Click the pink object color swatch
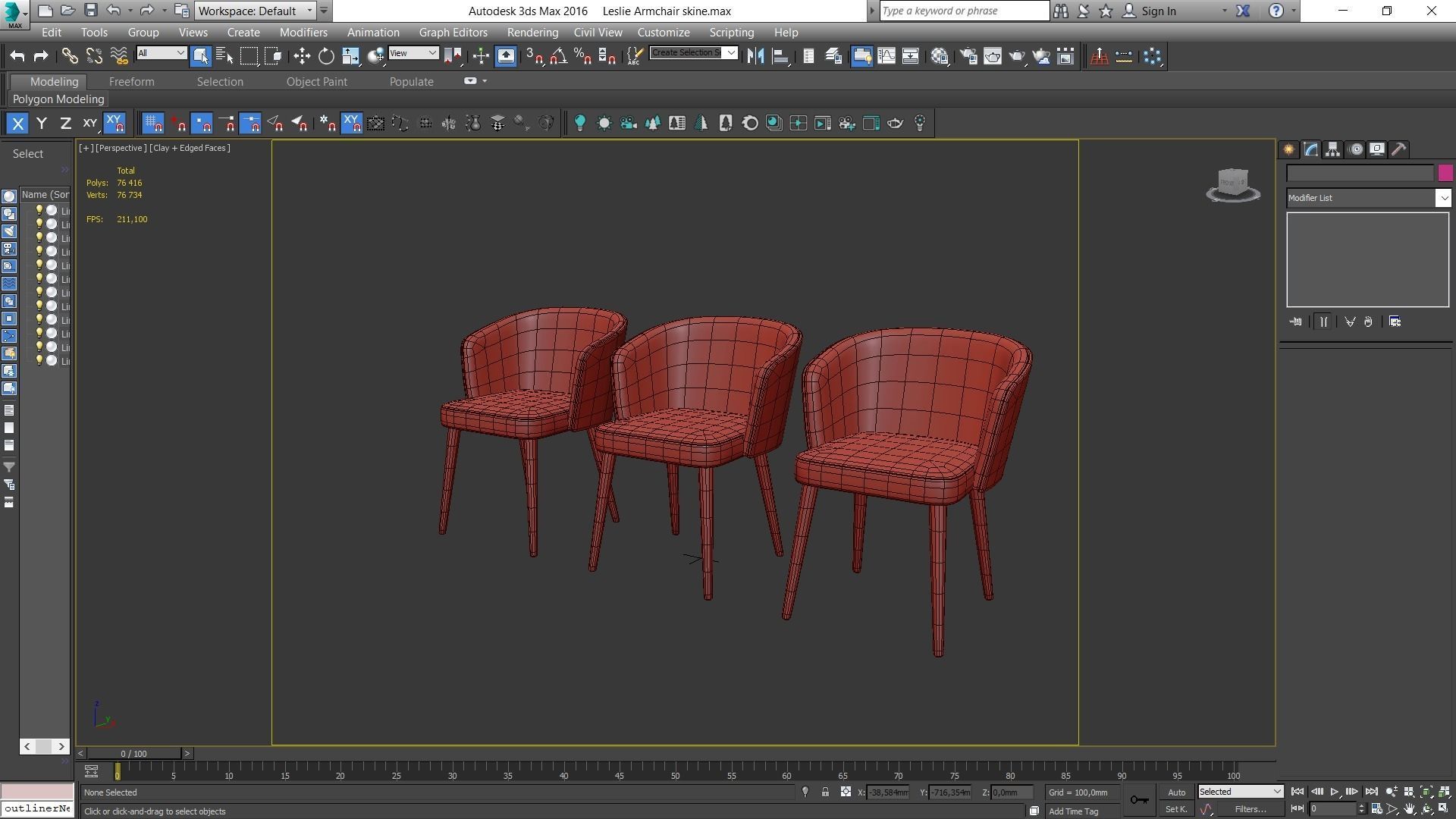Screen dimensions: 1456x819 coord(1445,173)
